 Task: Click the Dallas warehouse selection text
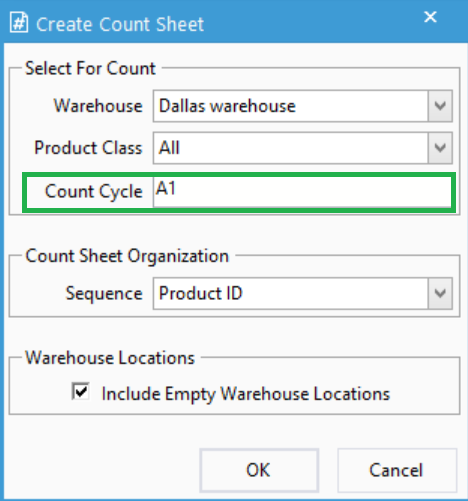click(227, 106)
